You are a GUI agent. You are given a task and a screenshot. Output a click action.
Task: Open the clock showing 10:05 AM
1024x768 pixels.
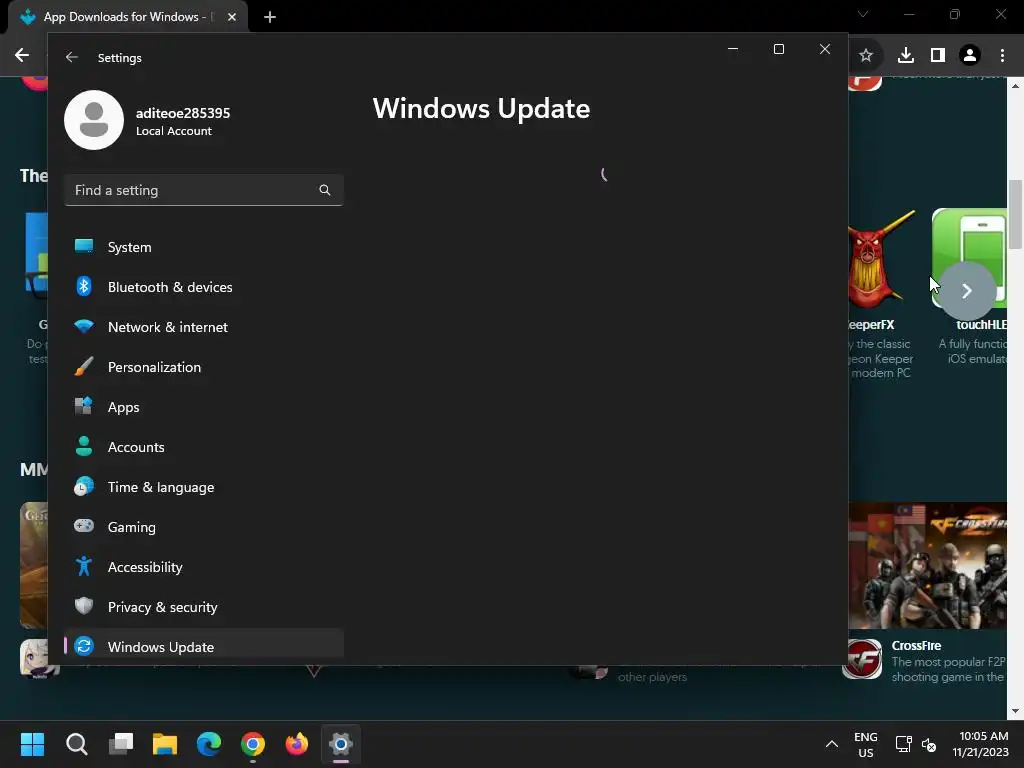980,744
